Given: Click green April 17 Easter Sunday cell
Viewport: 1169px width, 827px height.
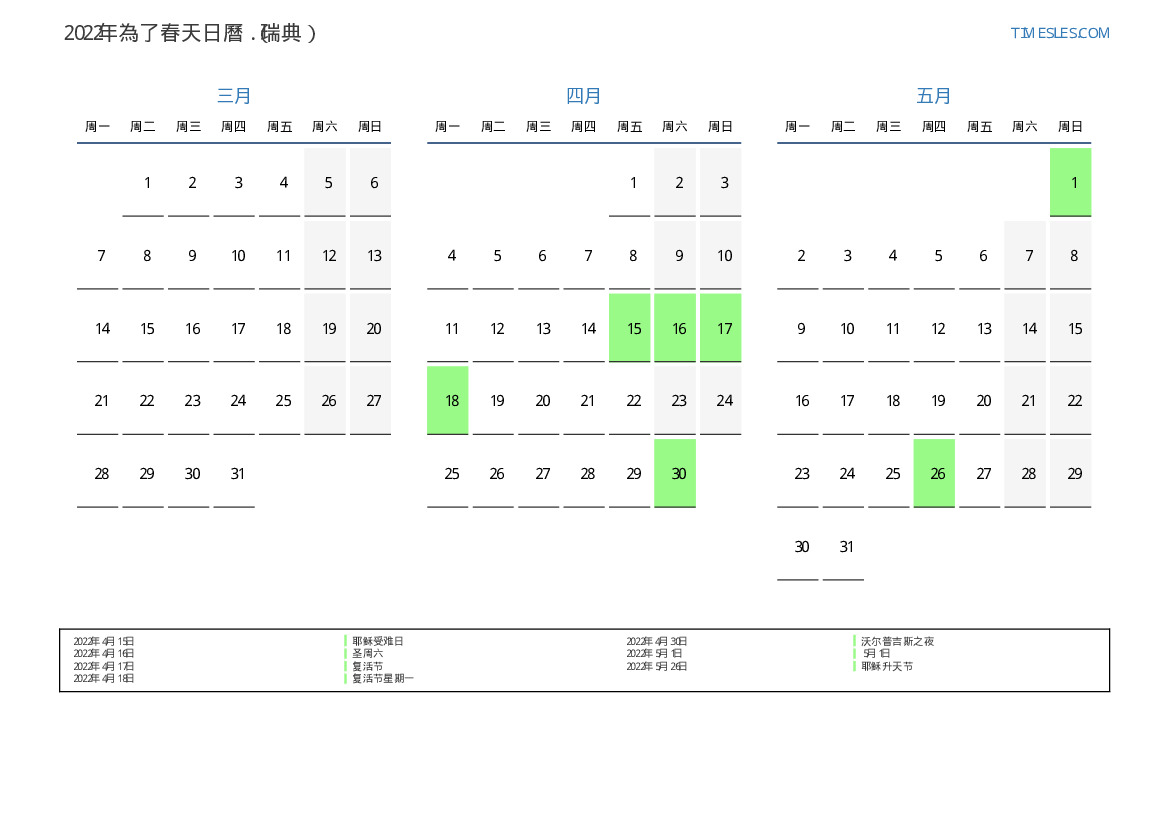Looking at the screenshot, I should [x=721, y=328].
